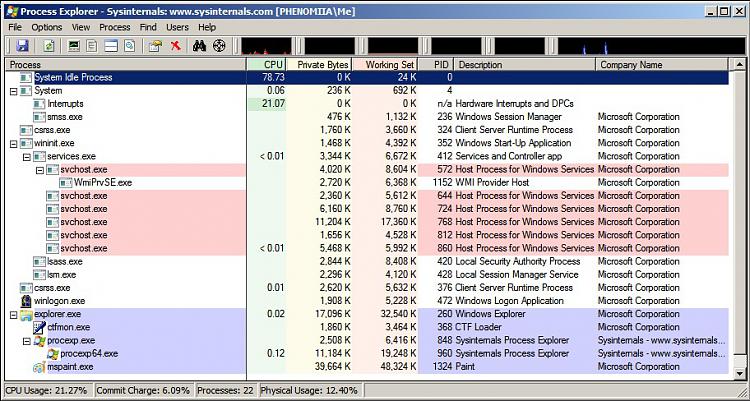
Task: Click the WmiPrvSE.exe process icon
Action: coord(66,183)
